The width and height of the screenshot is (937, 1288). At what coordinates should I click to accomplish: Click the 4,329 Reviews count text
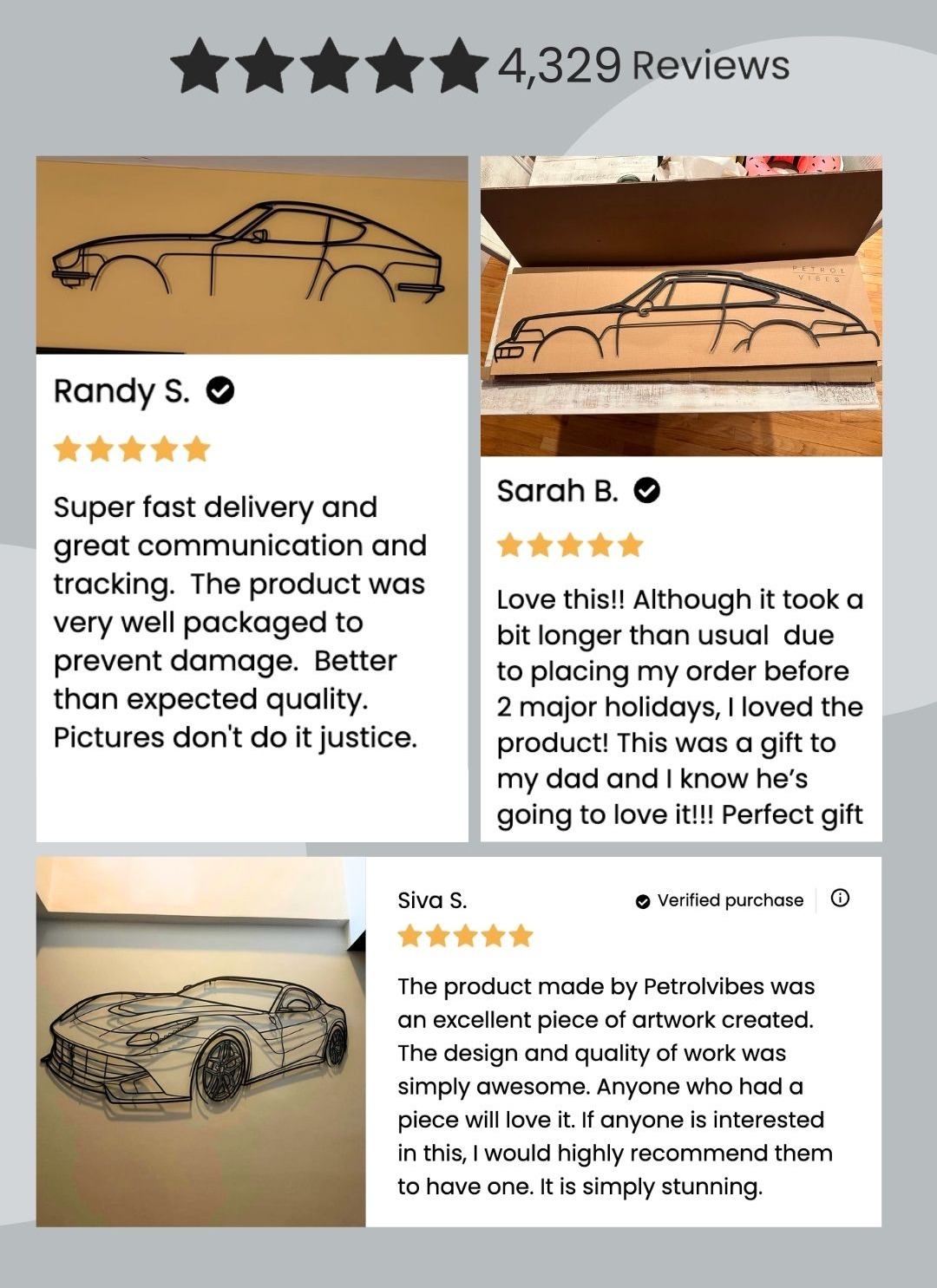pyautogui.click(x=643, y=66)
